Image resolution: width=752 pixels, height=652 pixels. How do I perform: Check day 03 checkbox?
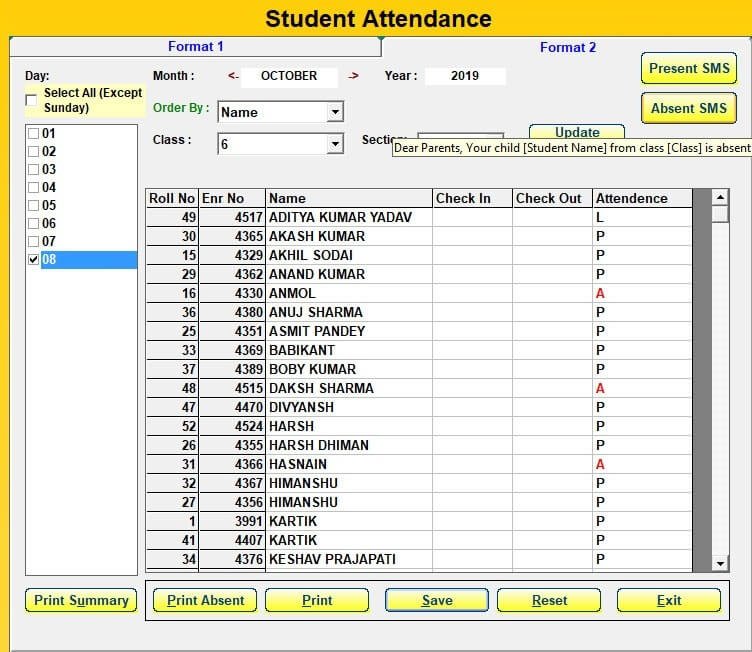point(34,169)
